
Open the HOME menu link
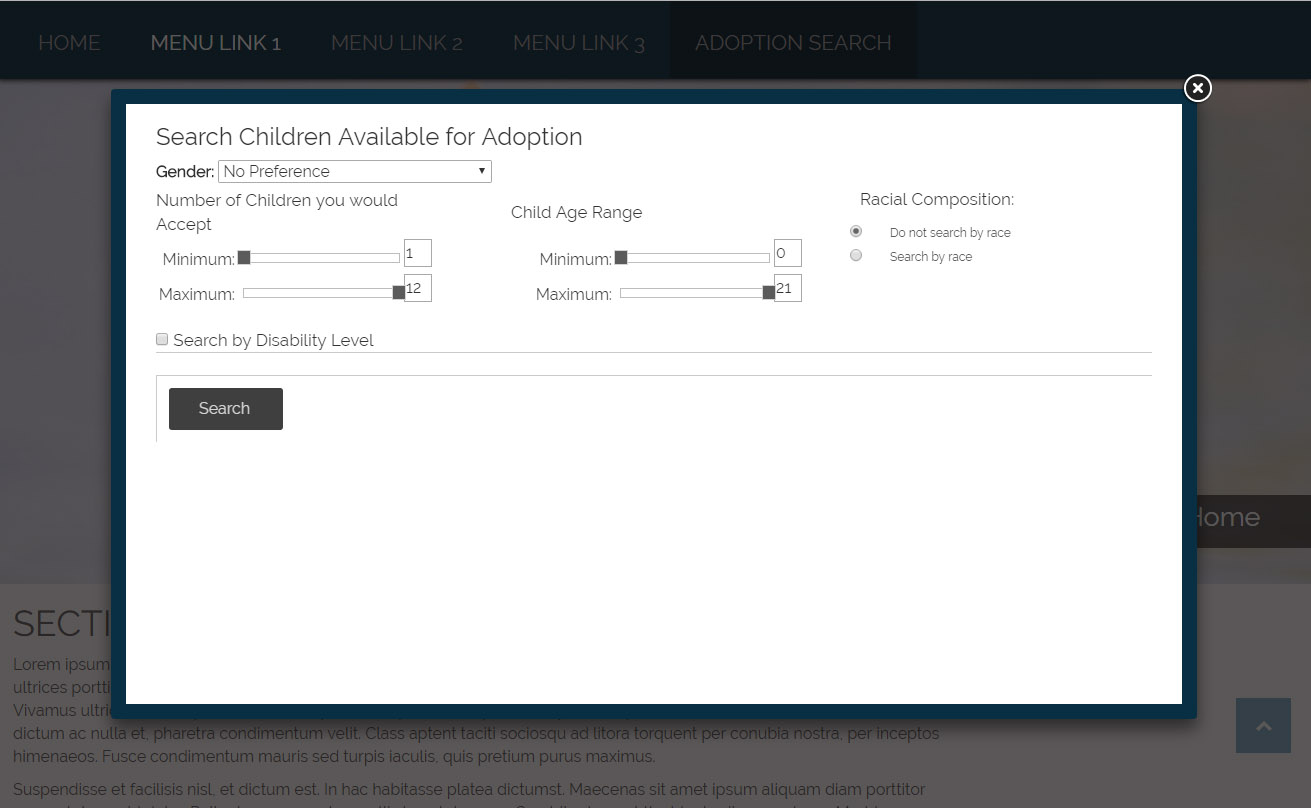coord(69,43)
